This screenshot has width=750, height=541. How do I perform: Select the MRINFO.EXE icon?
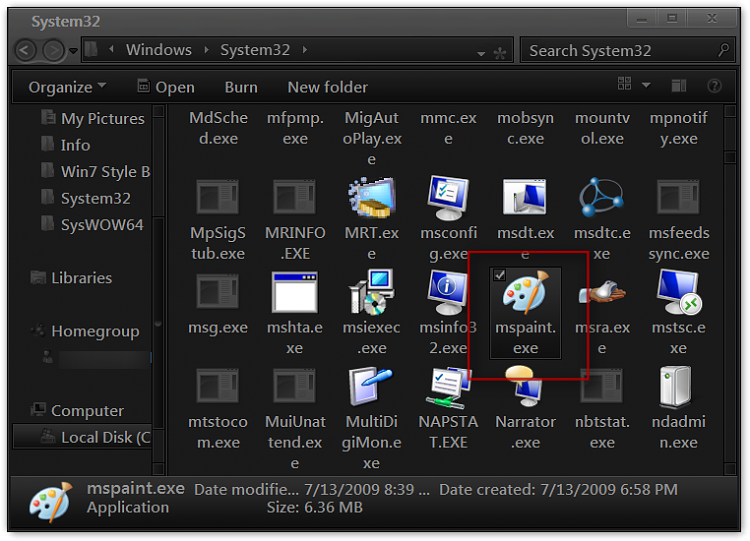click(x=295, y=197)
